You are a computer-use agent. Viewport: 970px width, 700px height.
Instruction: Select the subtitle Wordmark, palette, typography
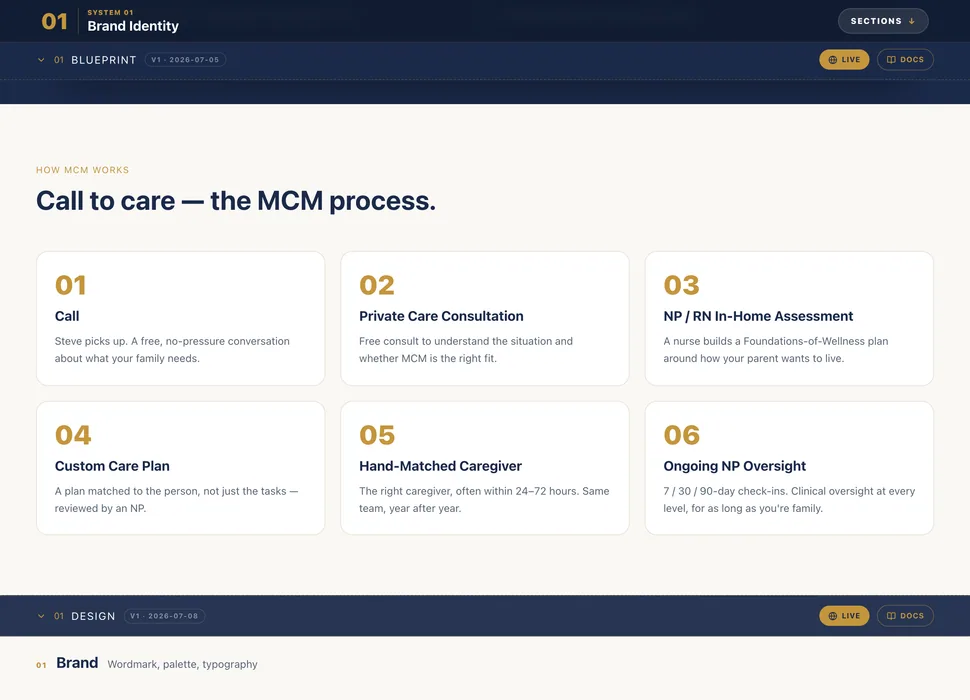[x=182, y=664]
